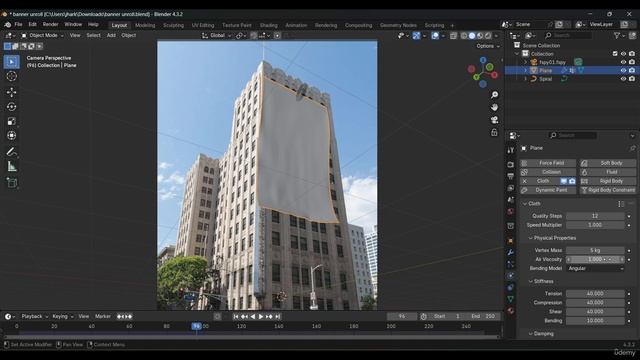Image resolution: width=640 pixels, height=360 pixels.
Task: Disable Plane object in renders
Action: 632,71
